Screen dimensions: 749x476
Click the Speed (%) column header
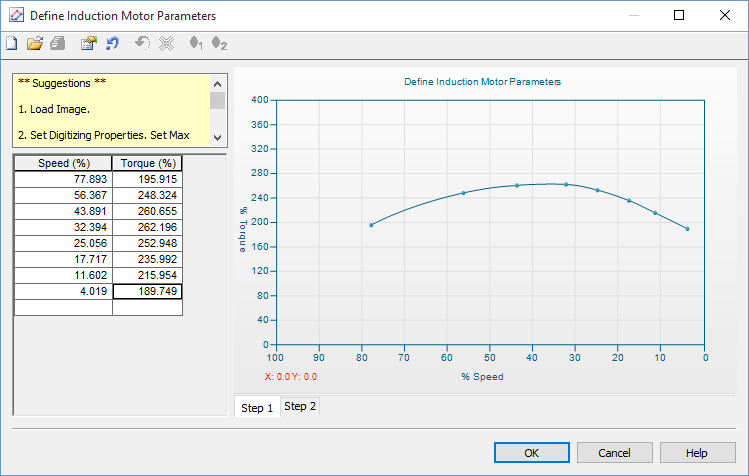(x=63, y=163)
